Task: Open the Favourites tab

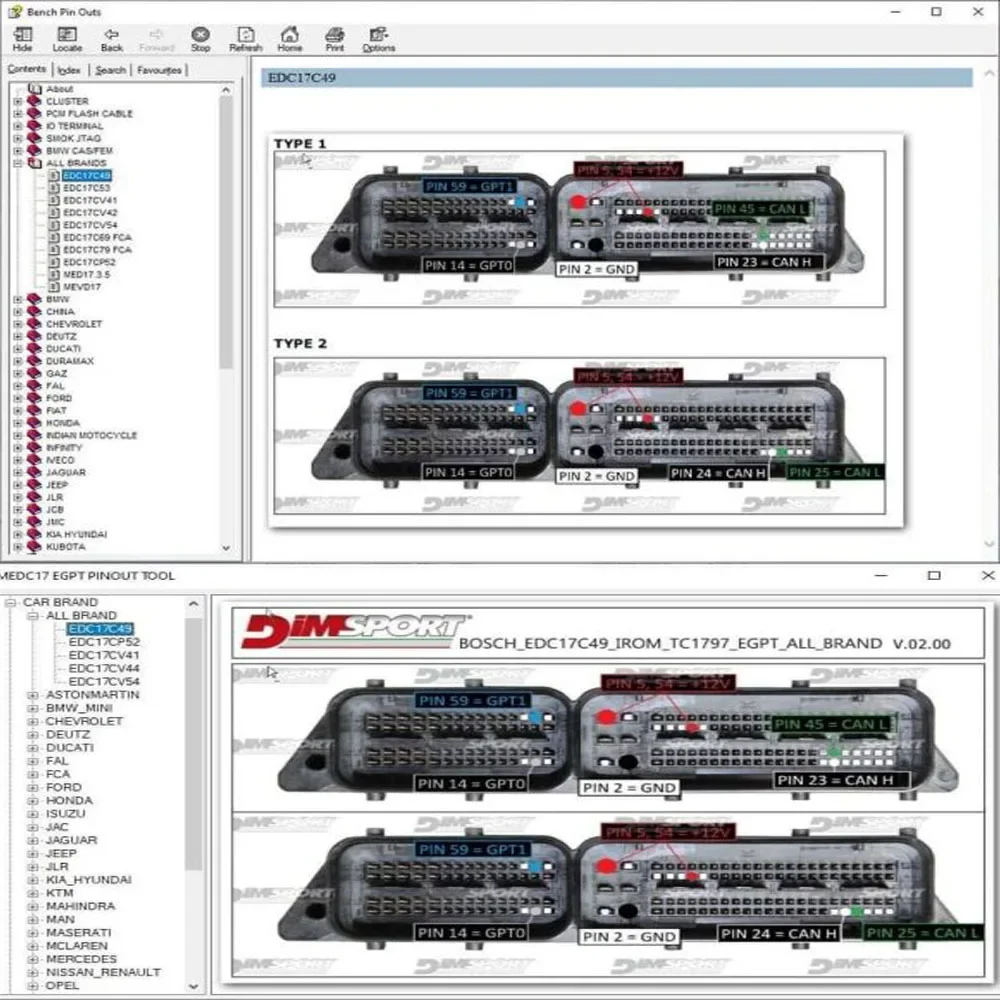Action: 159,70
